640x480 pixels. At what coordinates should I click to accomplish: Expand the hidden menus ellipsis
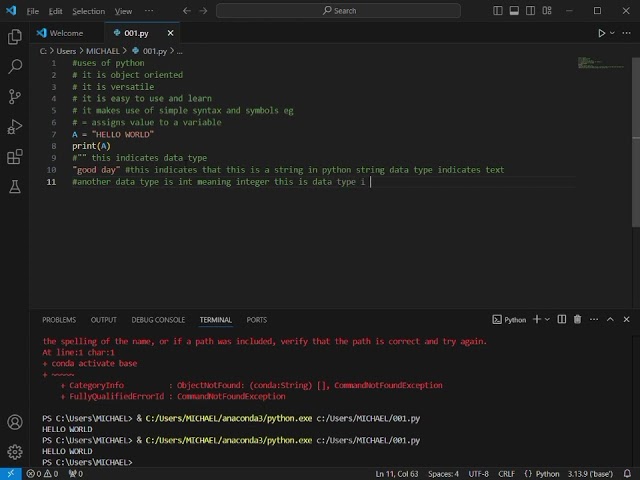tap(149, 11)
